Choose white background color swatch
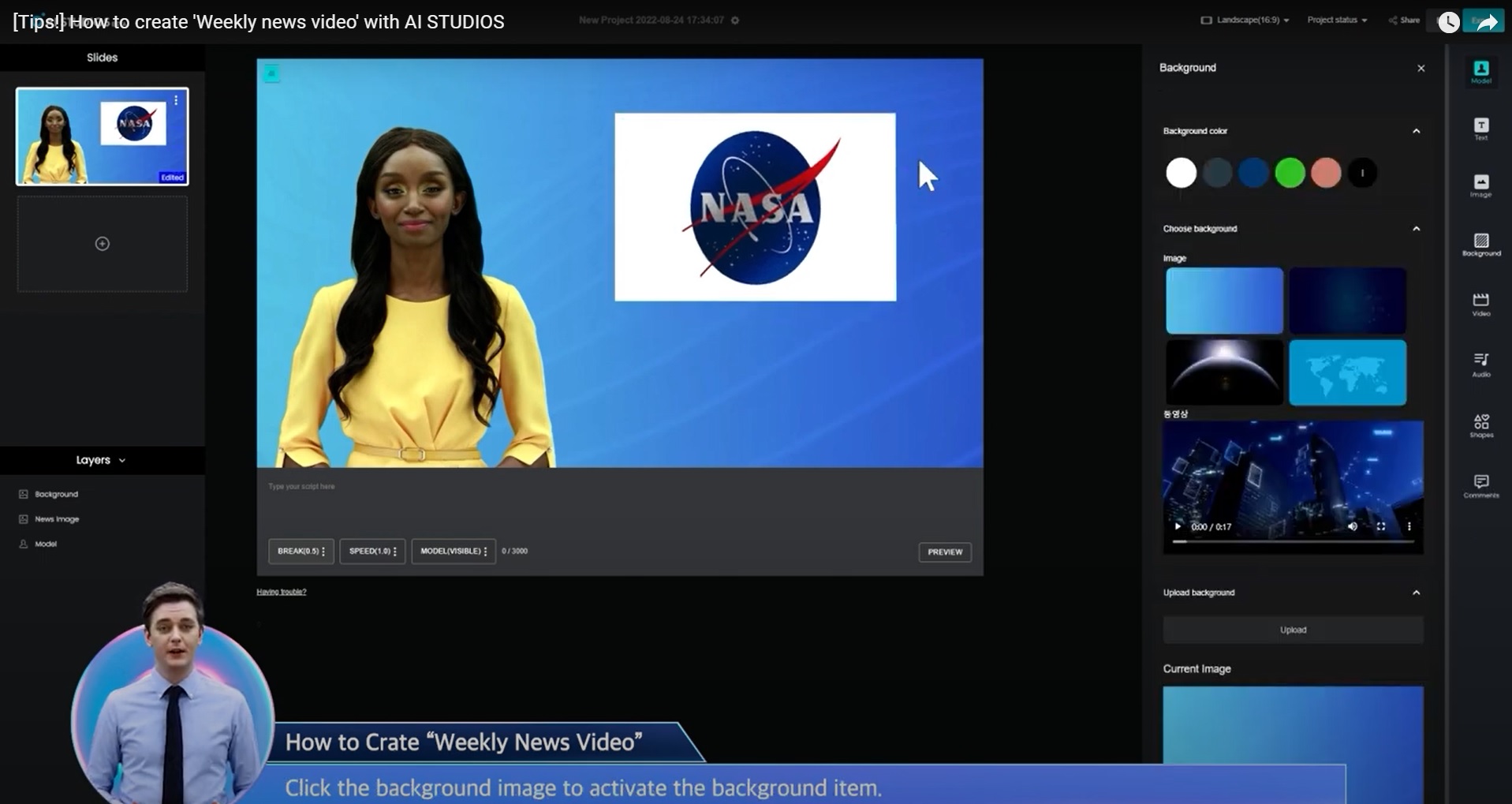The width and height of the screenshot is (1512, 804). [x=1182, y=173]
